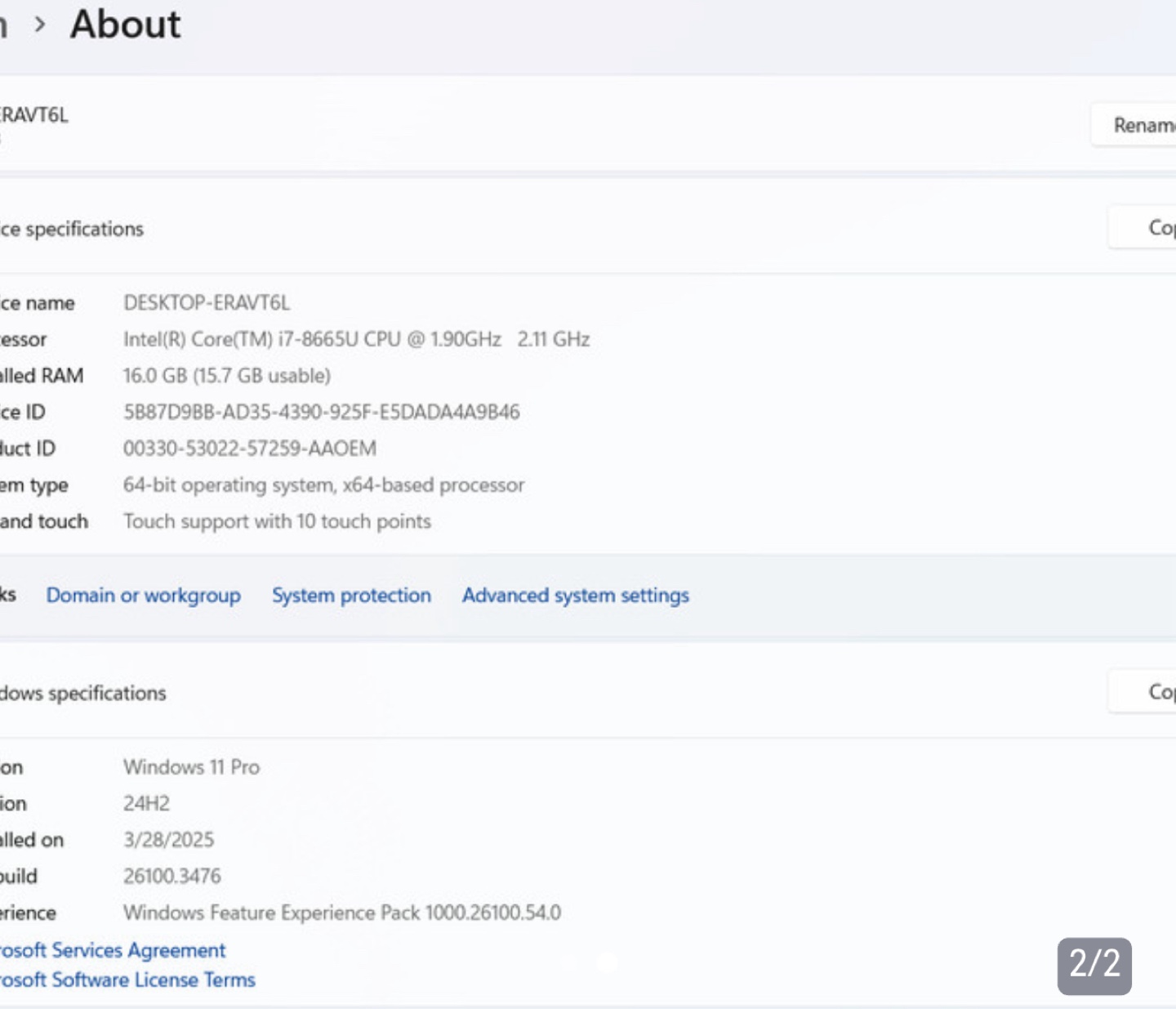Screen dimensions: 1176x1009
Task: Click the Rename this PC button
Action: (1134, 125)
